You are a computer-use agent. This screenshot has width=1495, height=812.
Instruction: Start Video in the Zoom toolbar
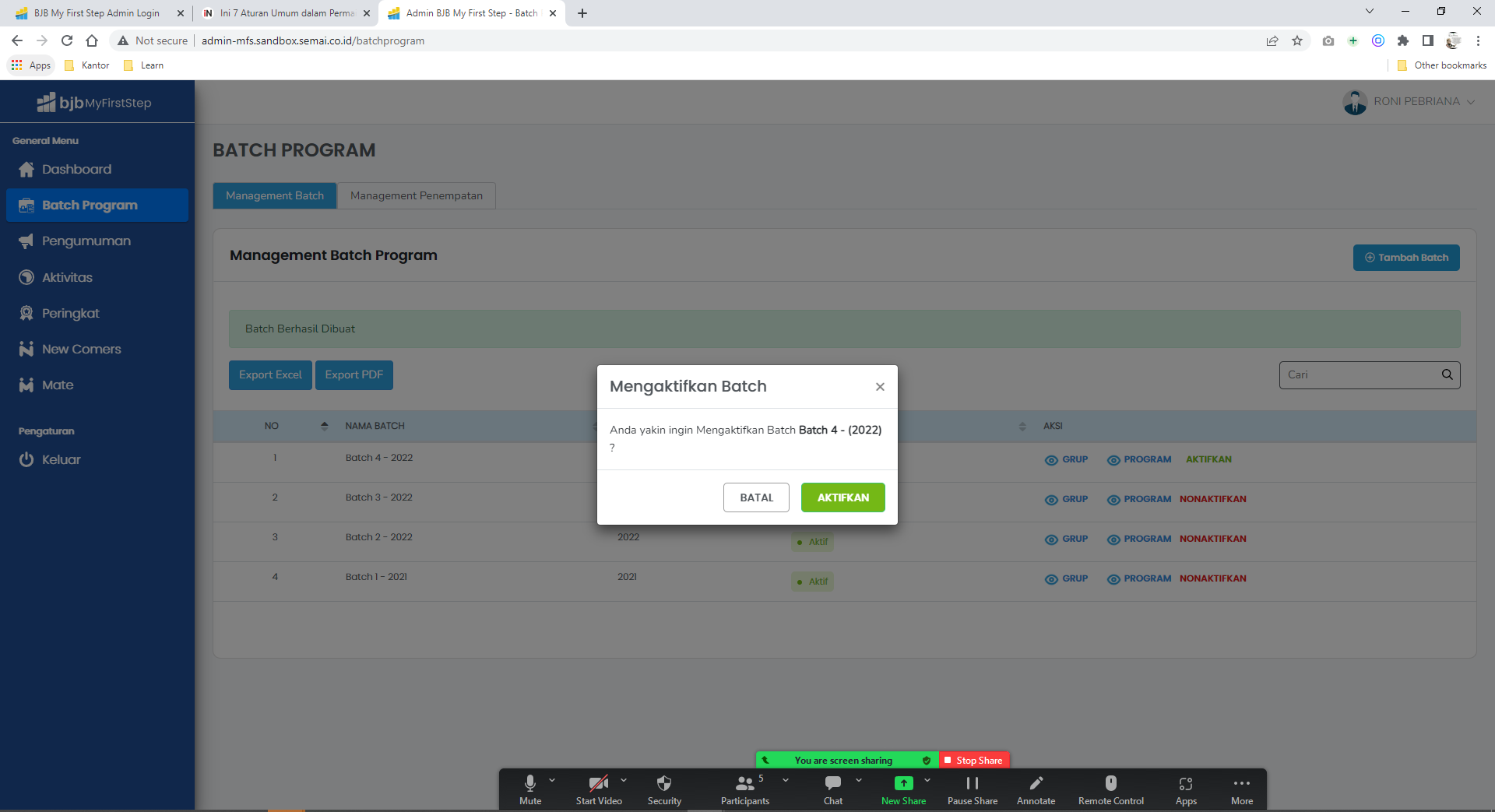point(599,789)
